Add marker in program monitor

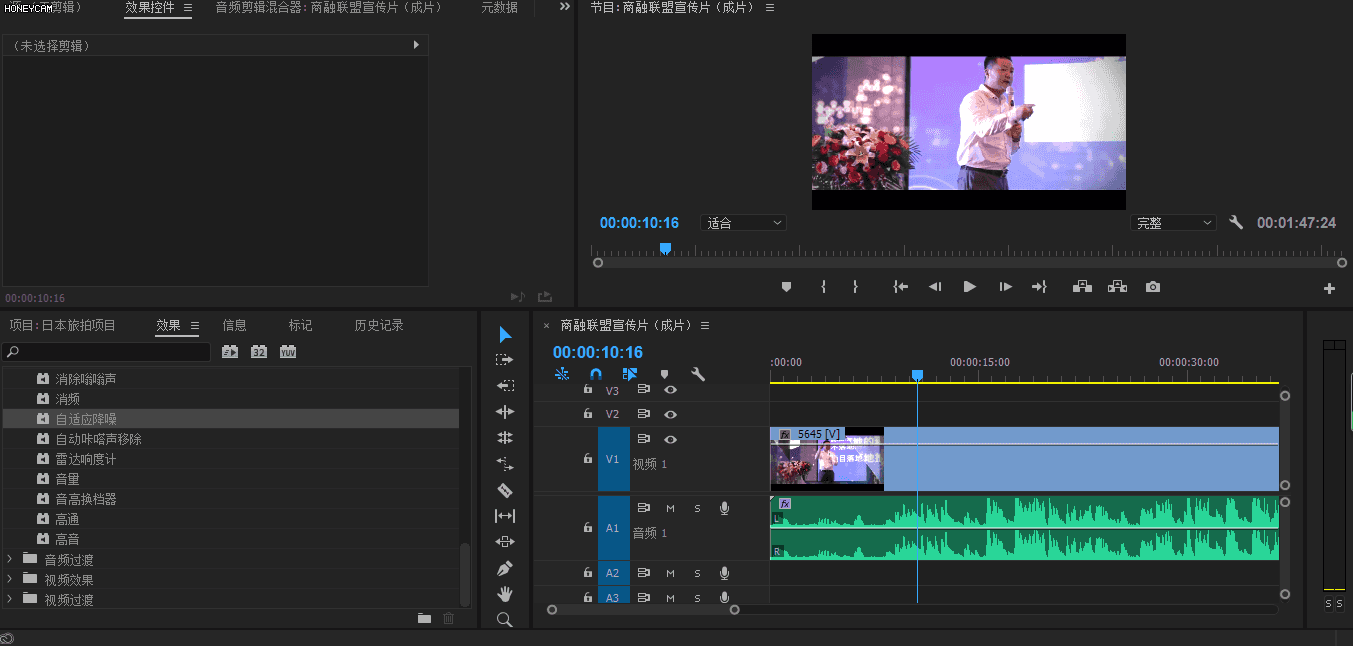coord(786,287)
